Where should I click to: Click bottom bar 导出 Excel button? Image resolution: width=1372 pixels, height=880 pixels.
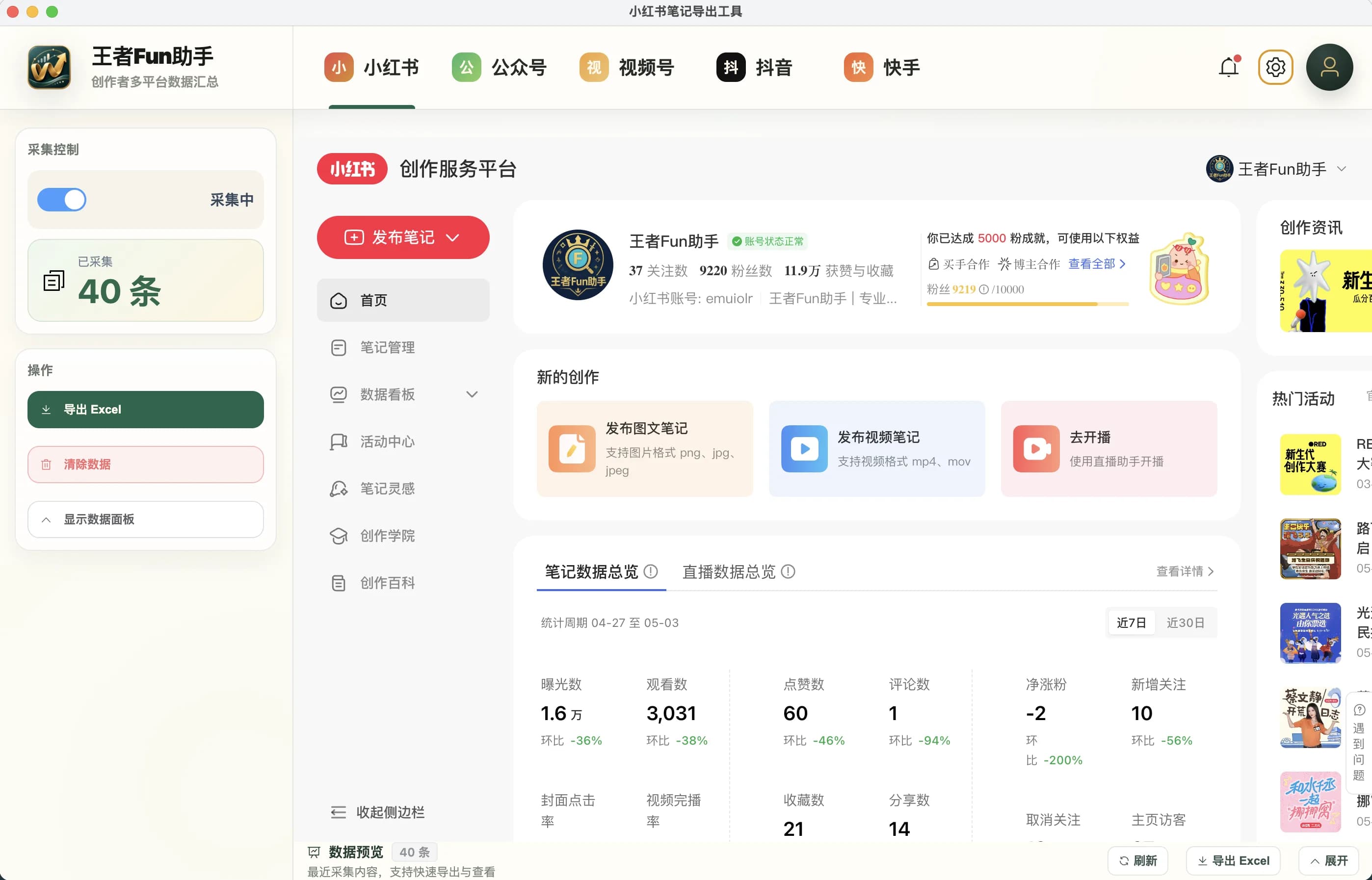pos(1233,860)
